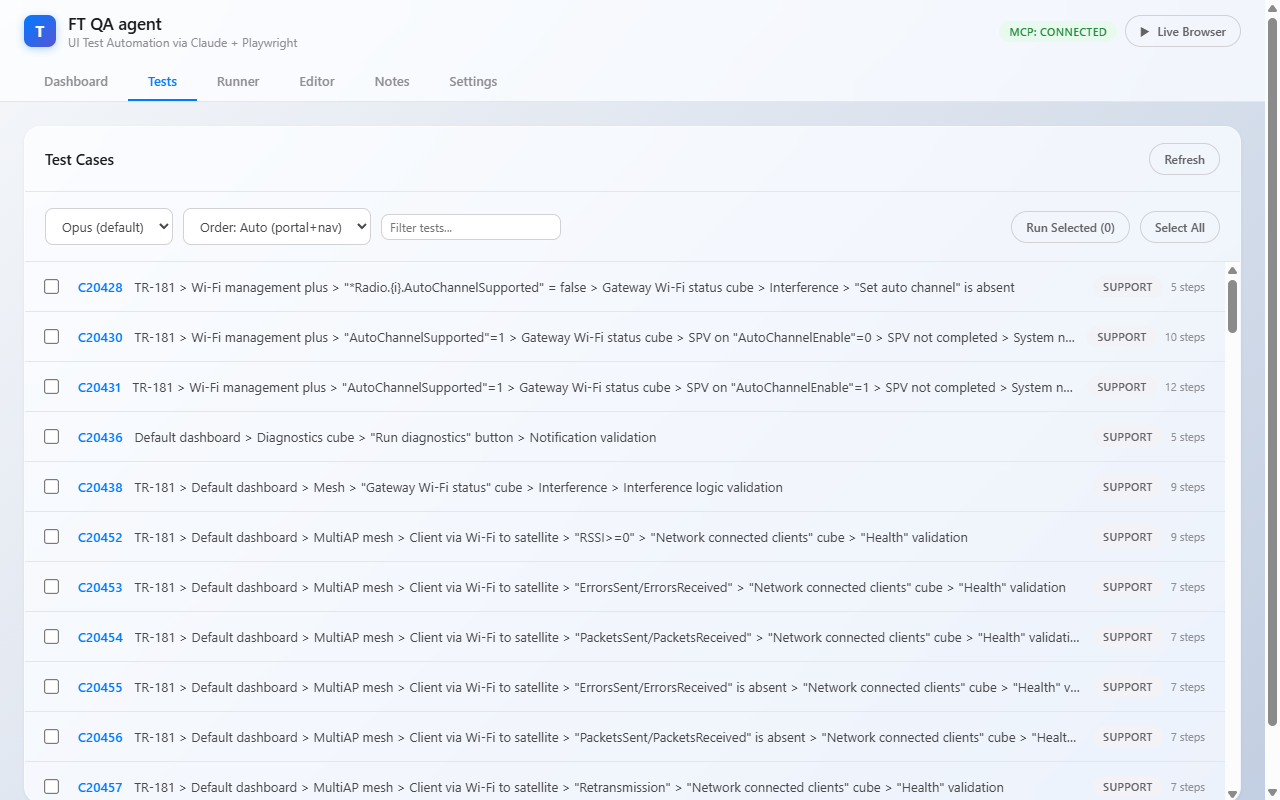This screenshot has width=1280, height=800.
Task: Open the Order: Auto (portal+nav) dropdown
Action: coord(277,227)
